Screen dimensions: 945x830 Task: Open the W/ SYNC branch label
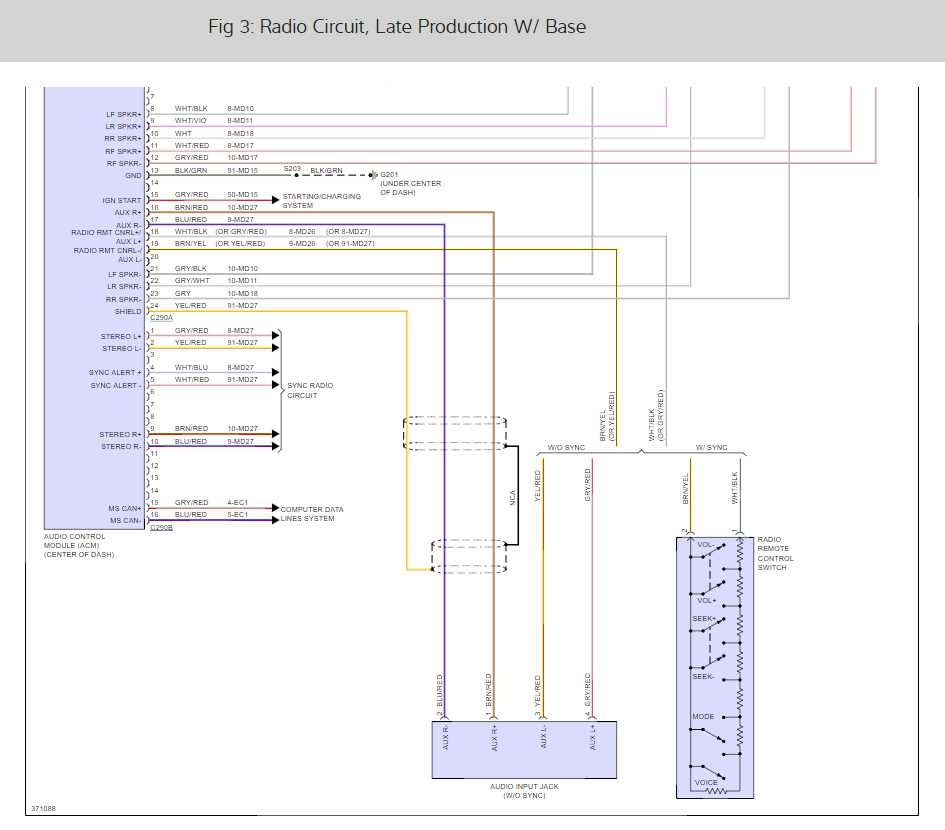click(x=711, y=447)
